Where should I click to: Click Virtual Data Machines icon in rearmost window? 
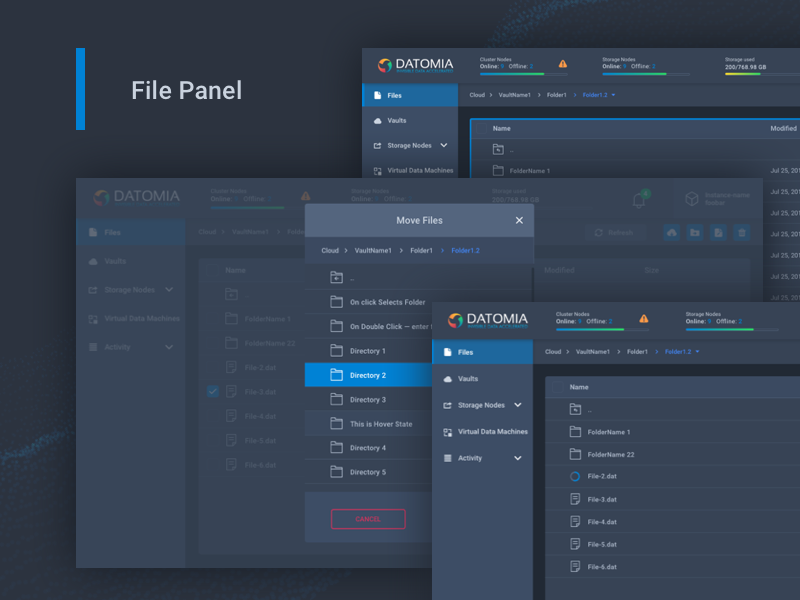[x=378, y=171]
